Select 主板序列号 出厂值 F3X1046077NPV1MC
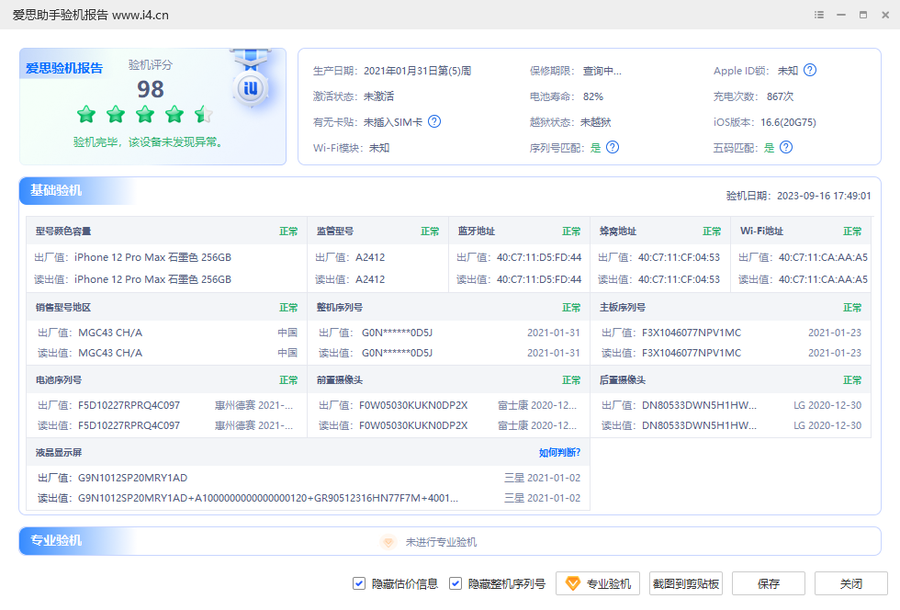This screenshot has width=900, height=610. click(x=692, y=333)
